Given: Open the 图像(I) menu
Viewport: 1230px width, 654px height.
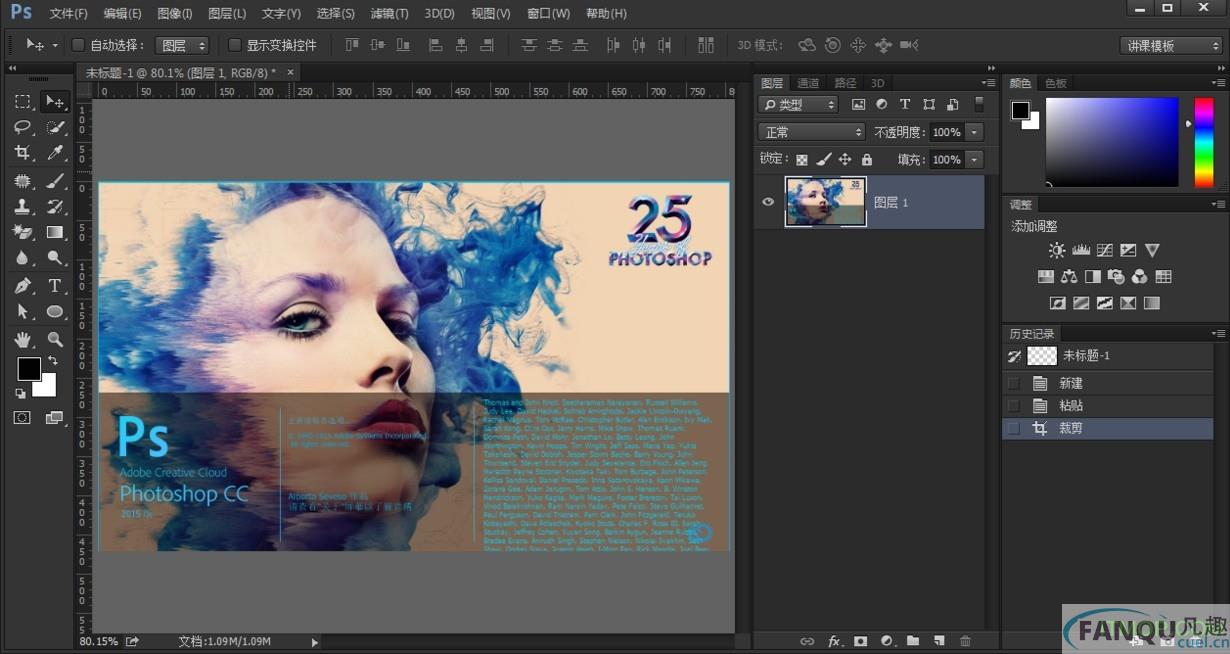Looking at the screenshot, I should click(175, 14).
